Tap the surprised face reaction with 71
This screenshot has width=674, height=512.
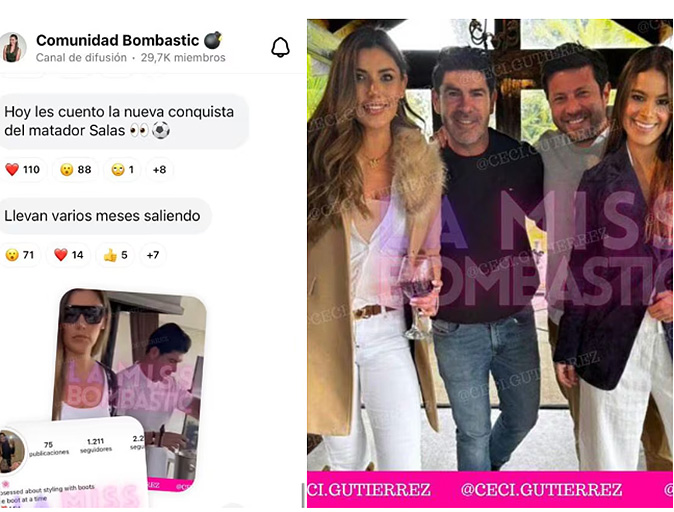20,255
